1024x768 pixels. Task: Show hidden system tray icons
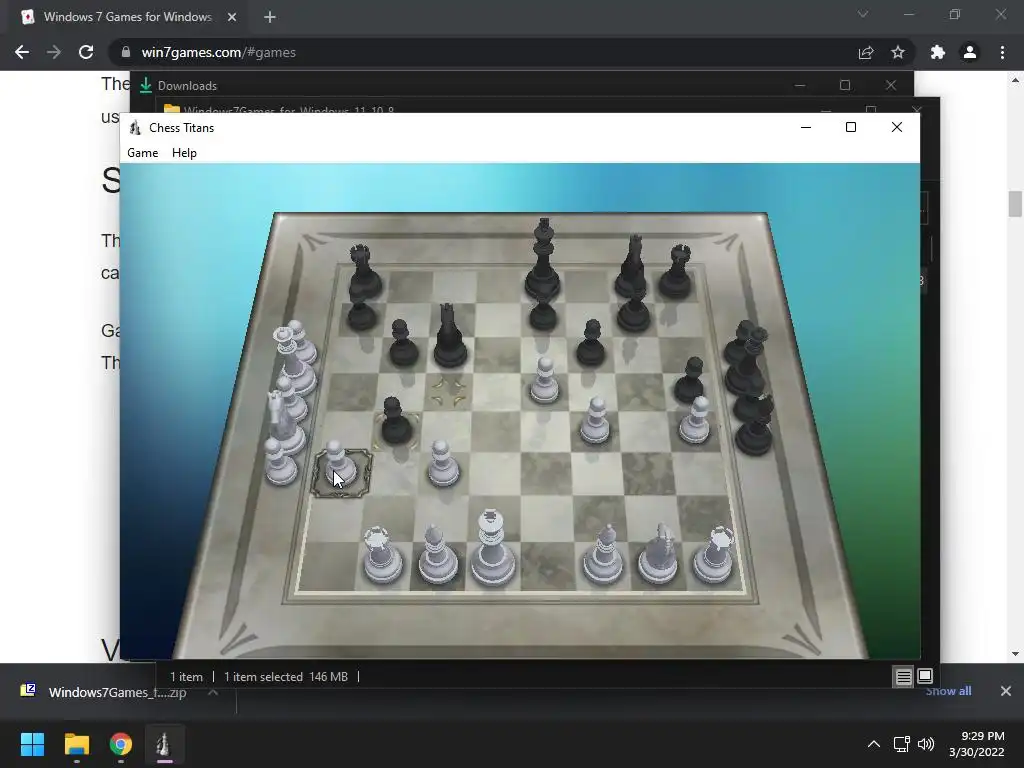tap(873, 744)
